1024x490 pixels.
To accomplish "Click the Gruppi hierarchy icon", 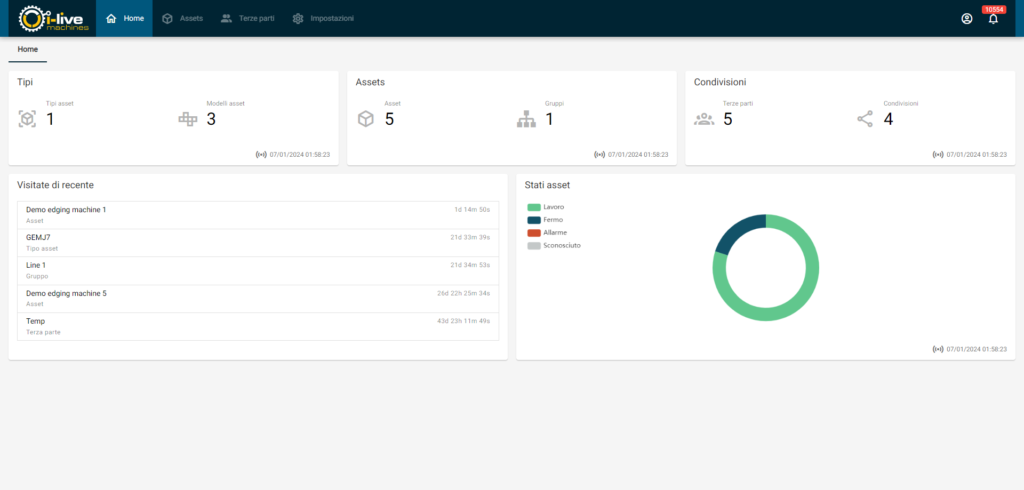I will (x=527, y=119).
